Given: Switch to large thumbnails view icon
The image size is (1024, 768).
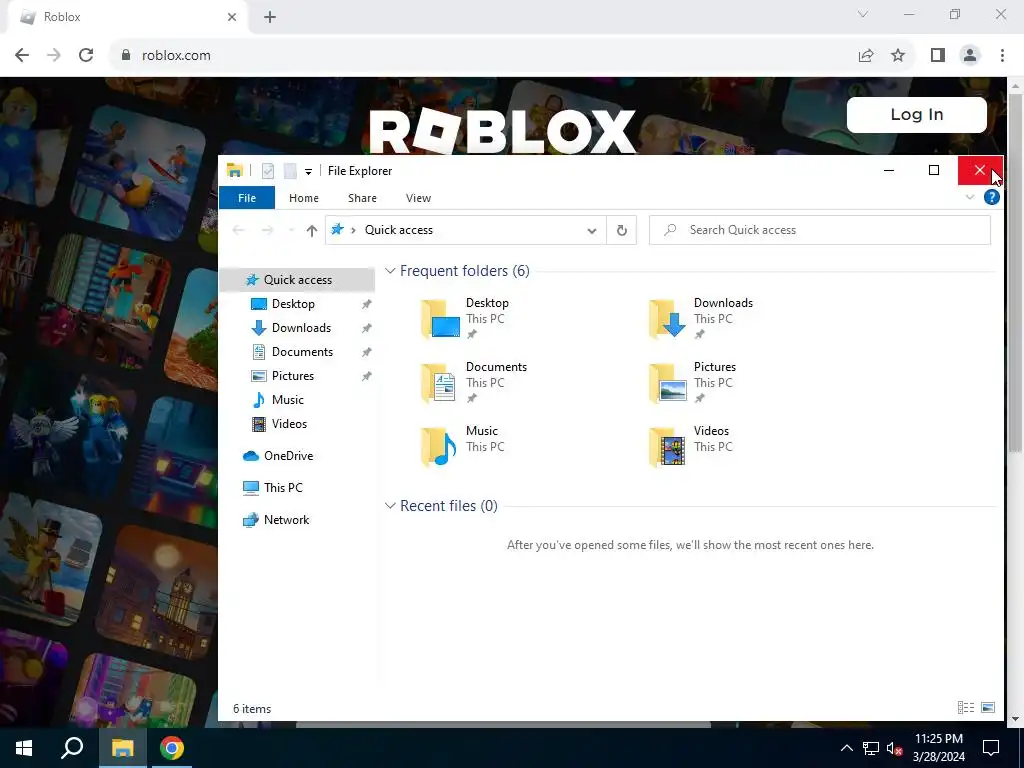Looking at the screenshot, I should pyautogui.click(x=988, y=707).
